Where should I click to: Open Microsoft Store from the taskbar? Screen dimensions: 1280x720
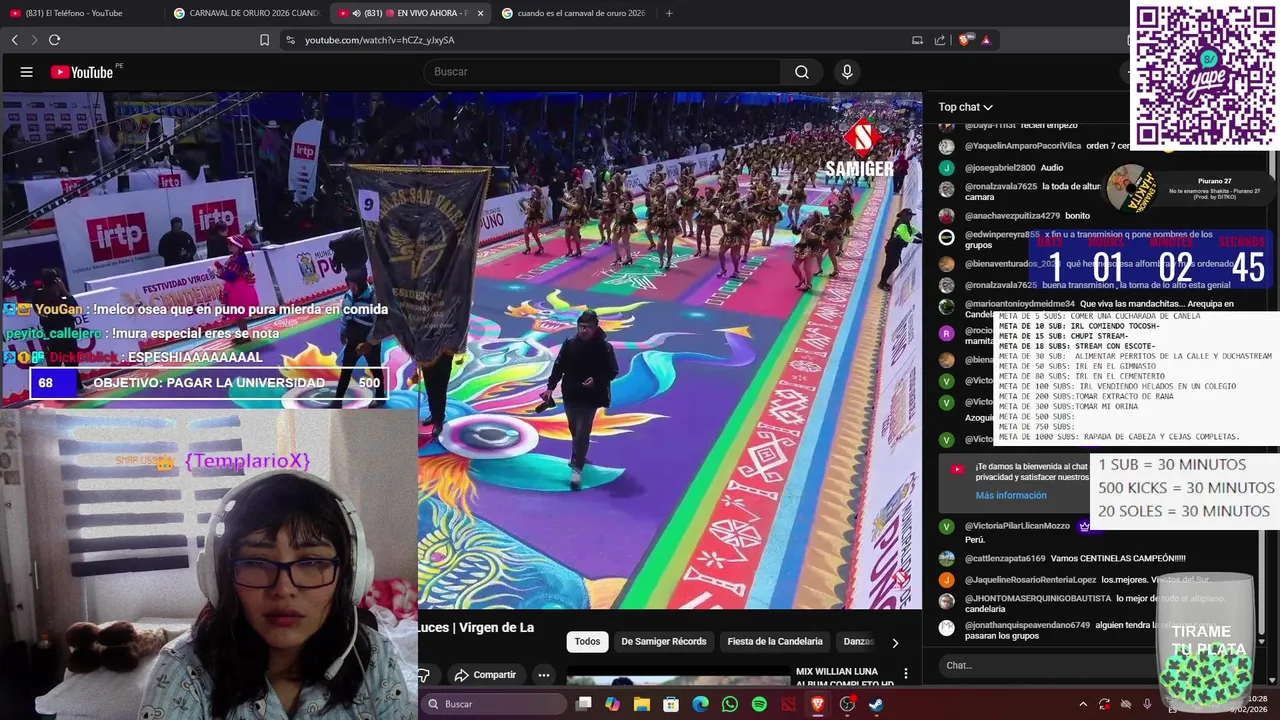[671, 704]
